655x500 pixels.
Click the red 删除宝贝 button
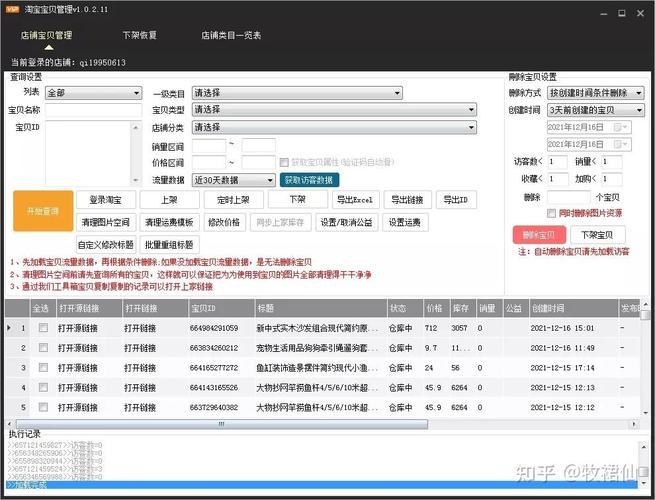tap(539, 235)
